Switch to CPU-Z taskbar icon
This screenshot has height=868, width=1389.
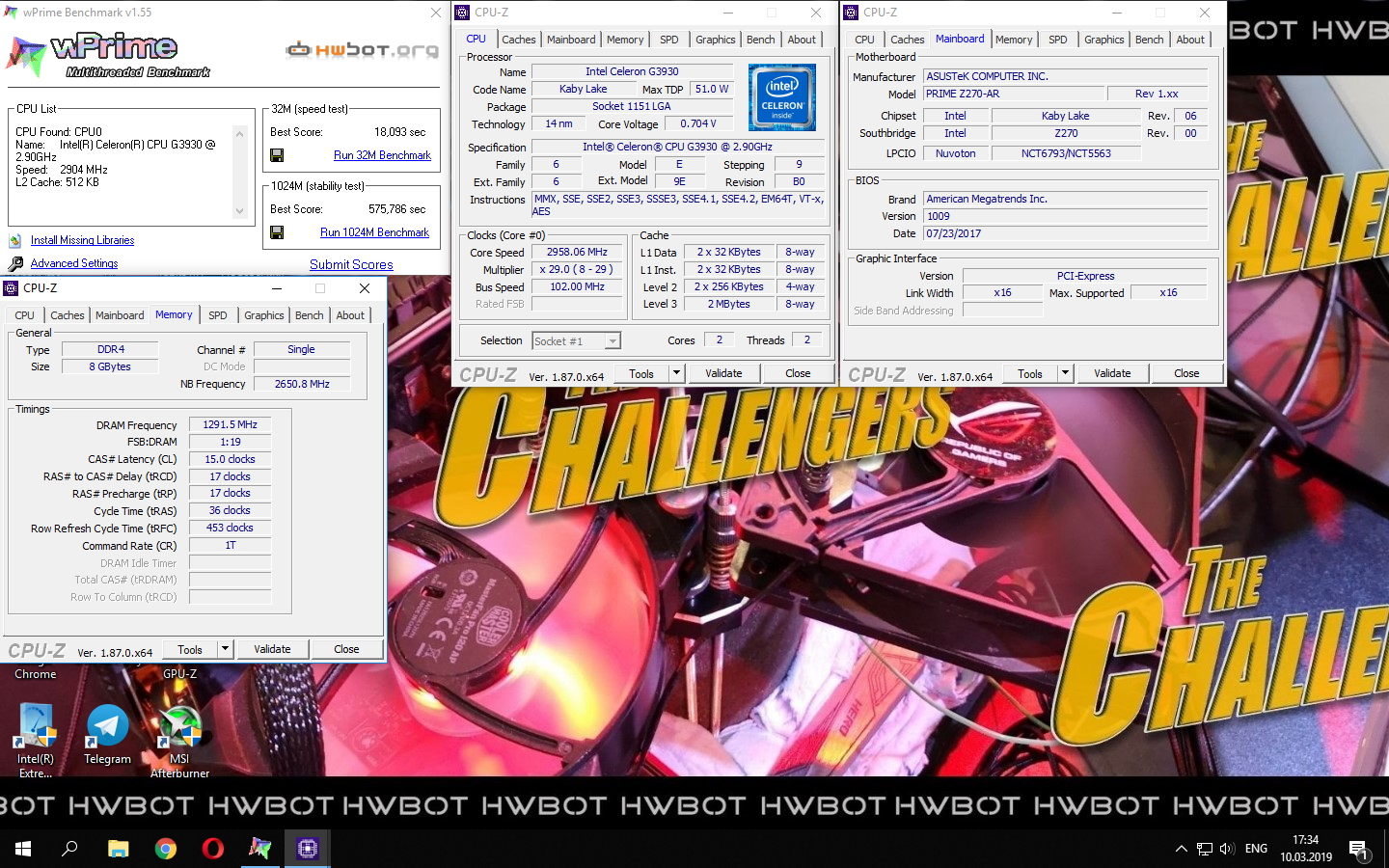308,849
